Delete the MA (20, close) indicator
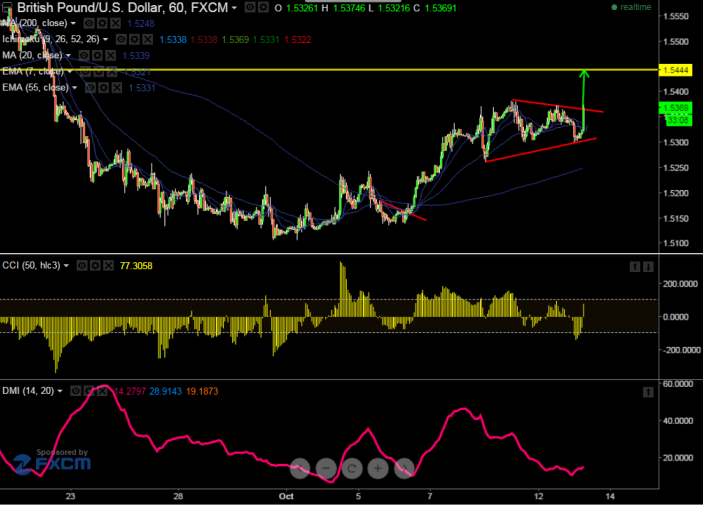Screen dimensions: 703x505 tap(110, 56)
